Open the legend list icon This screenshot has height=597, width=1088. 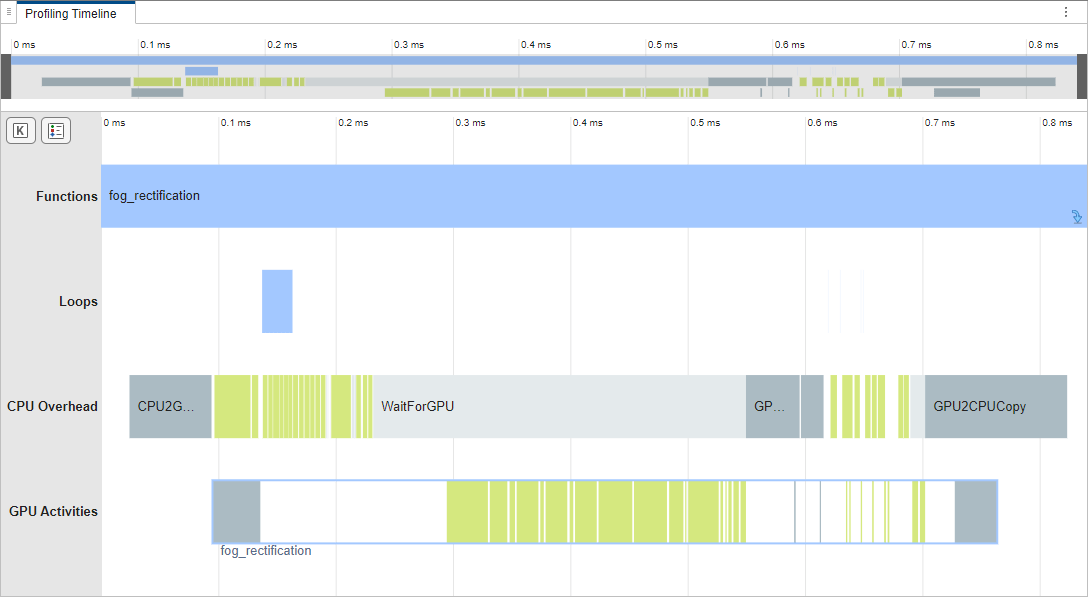[56, 131]
